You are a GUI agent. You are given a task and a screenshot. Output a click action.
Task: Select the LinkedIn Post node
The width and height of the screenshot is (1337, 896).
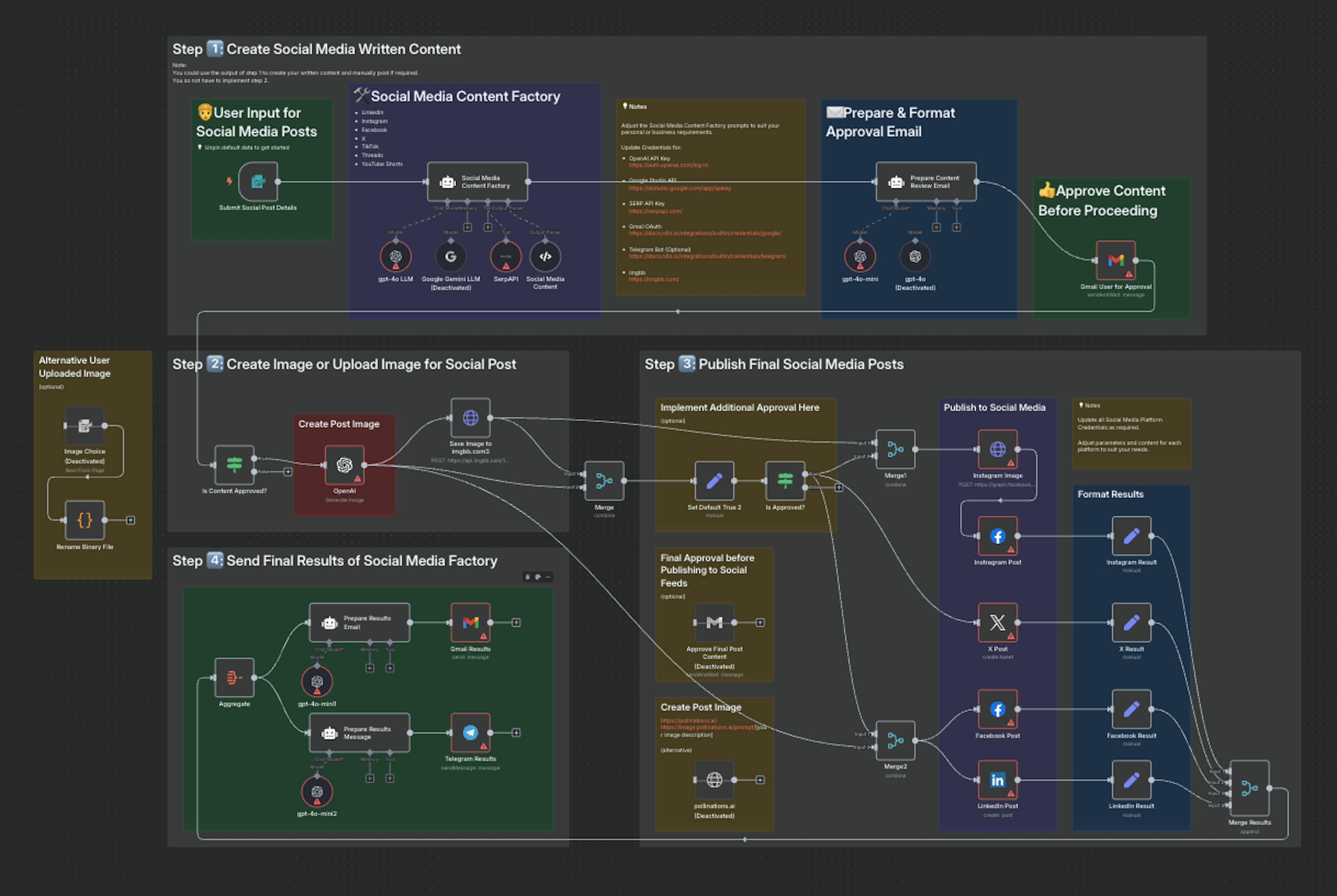[997, 781]
